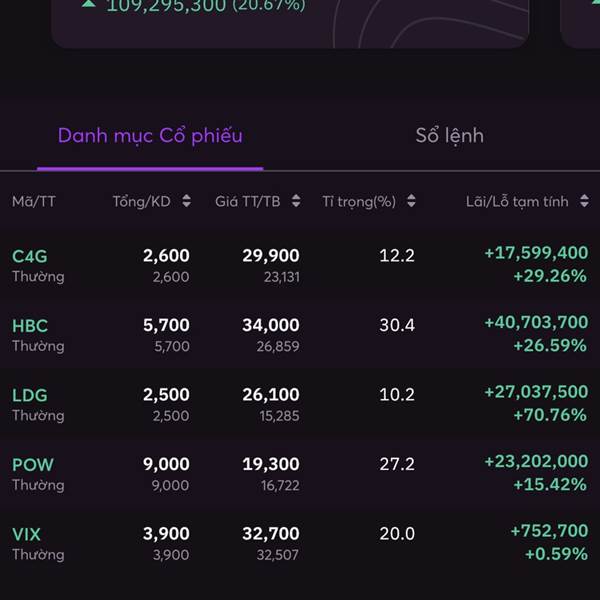Click the Tổng/KD sort arrows icon

click(x=186, y=201)
